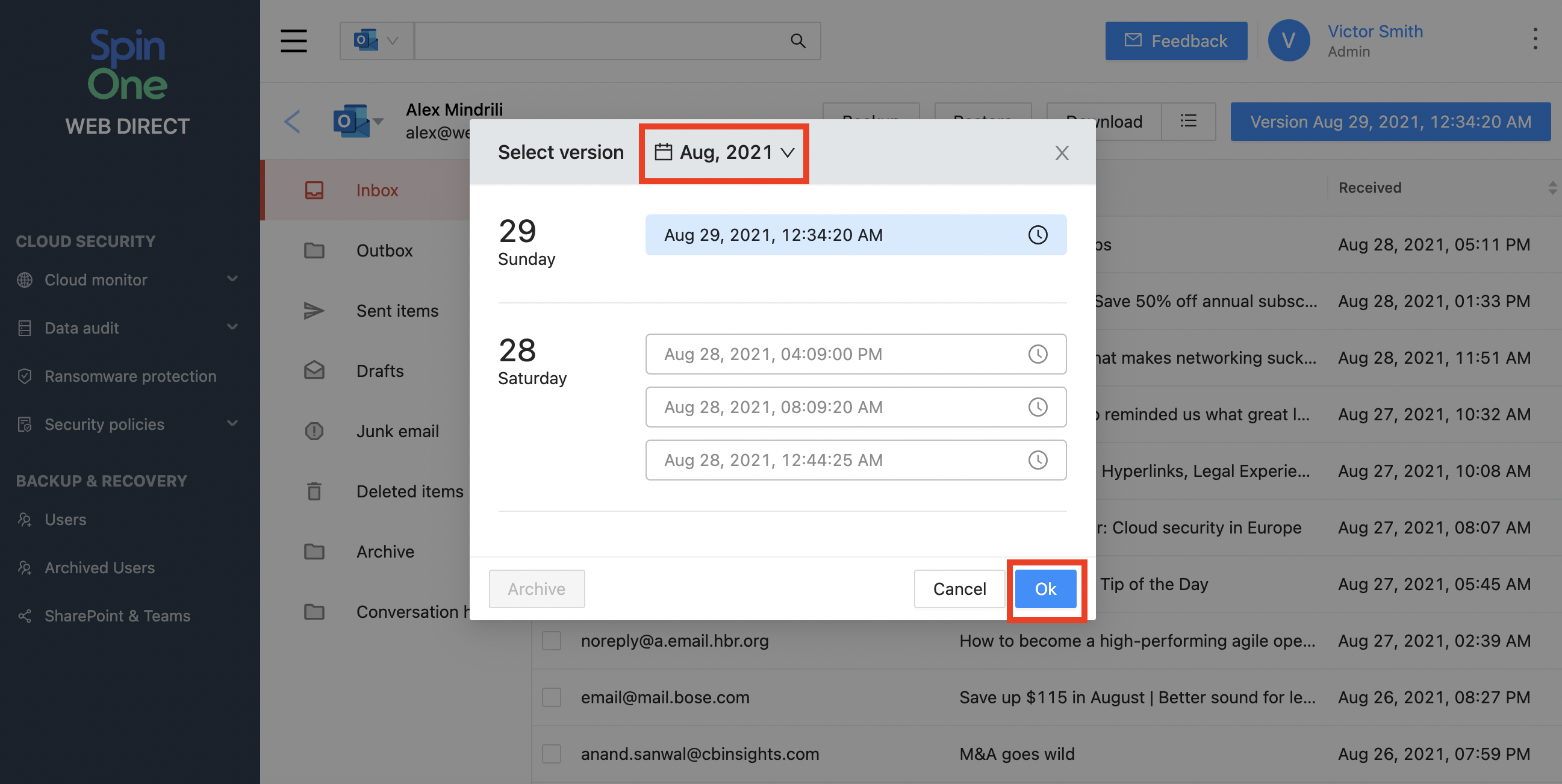The image size is (1562, 784).
Task: Click the search magnifier icon
Action: point(798,40)
